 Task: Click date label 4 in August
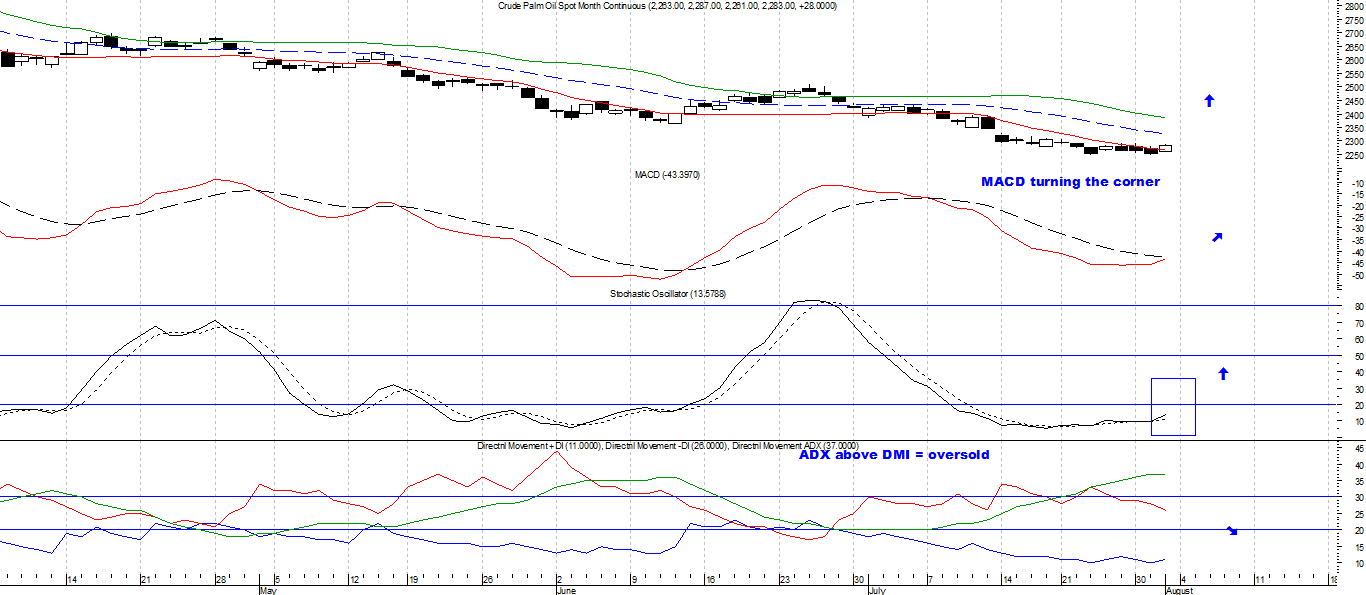(1184, 579)
